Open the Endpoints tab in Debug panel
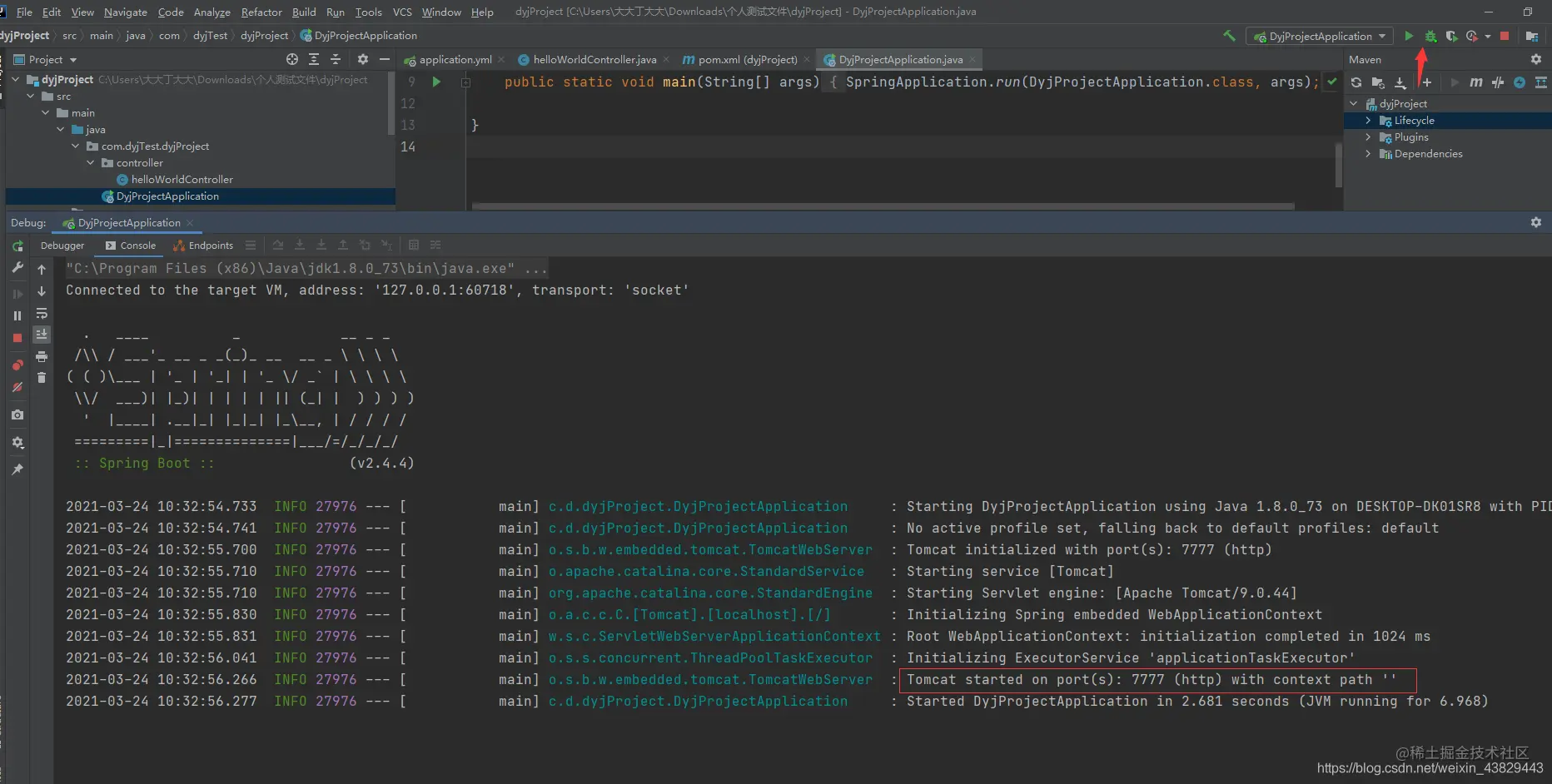The image size is (1552, 784). coord(203,246)
